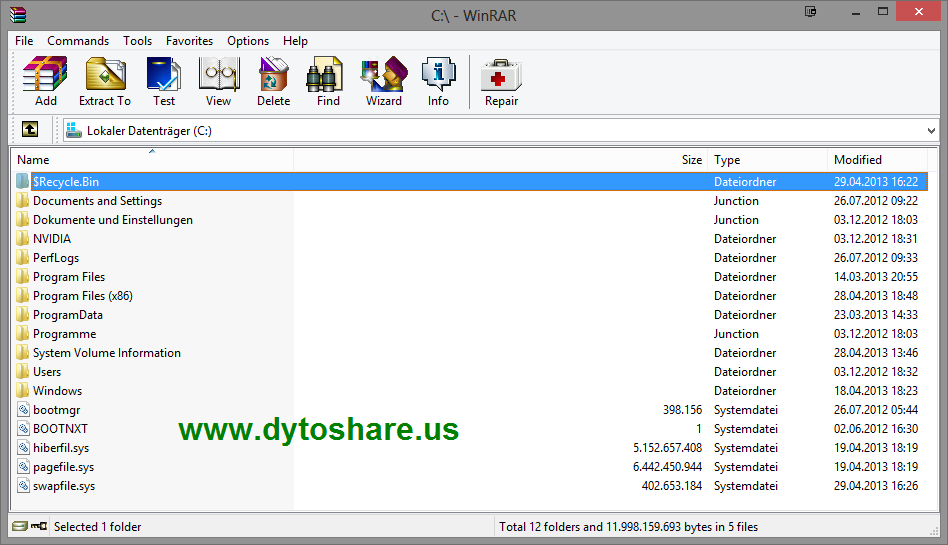Sort the list by Size column

click(501, 160)
